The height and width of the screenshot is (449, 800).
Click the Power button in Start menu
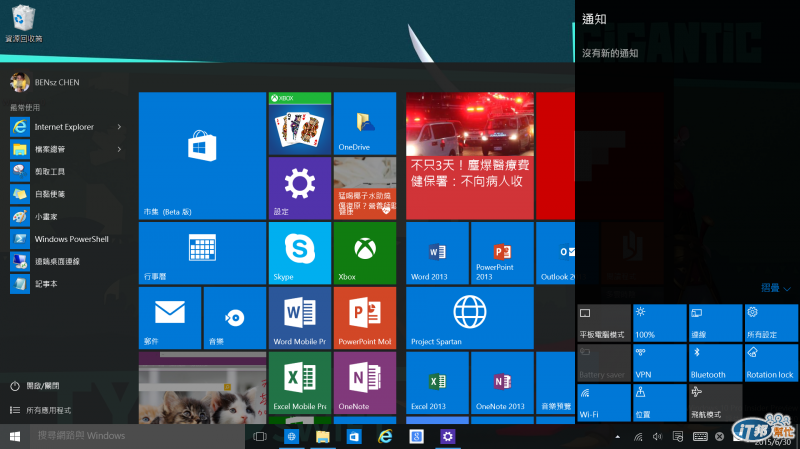(x=35, y=386)
